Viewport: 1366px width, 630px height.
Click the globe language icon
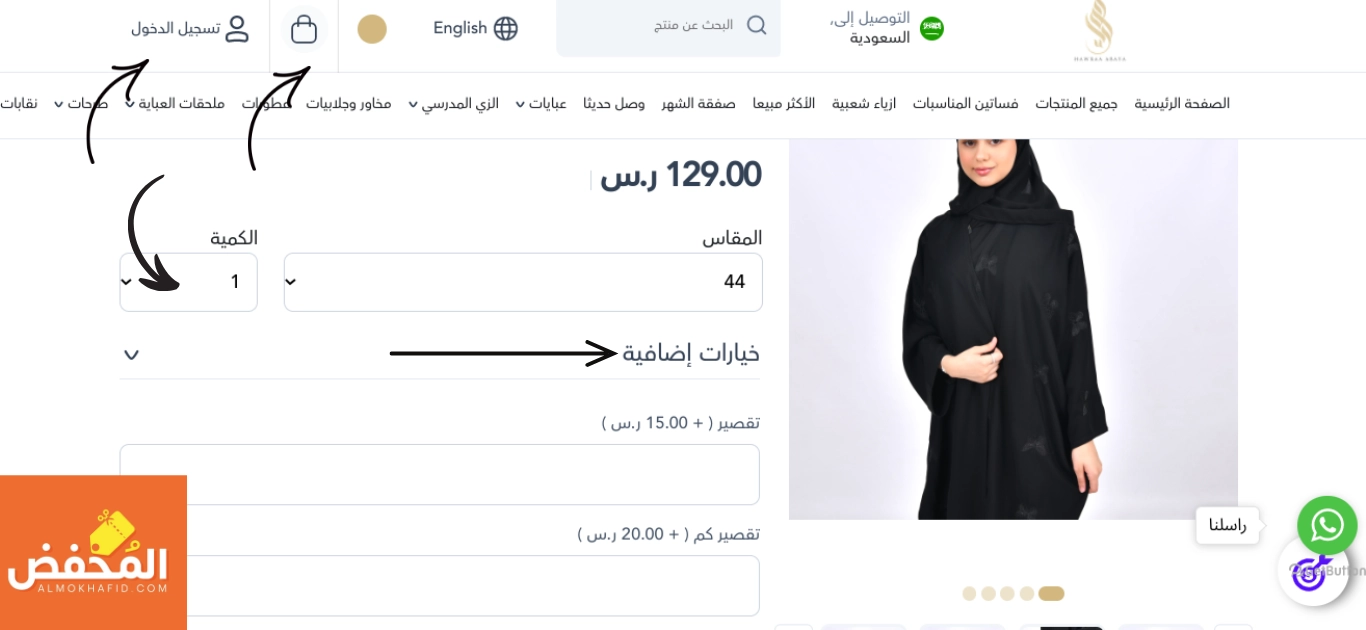(506, 28)
